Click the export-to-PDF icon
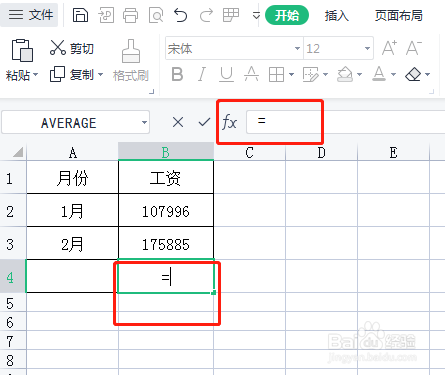This screenshot has width=445, height=375. pyautogui.click(x=106, y=15)
